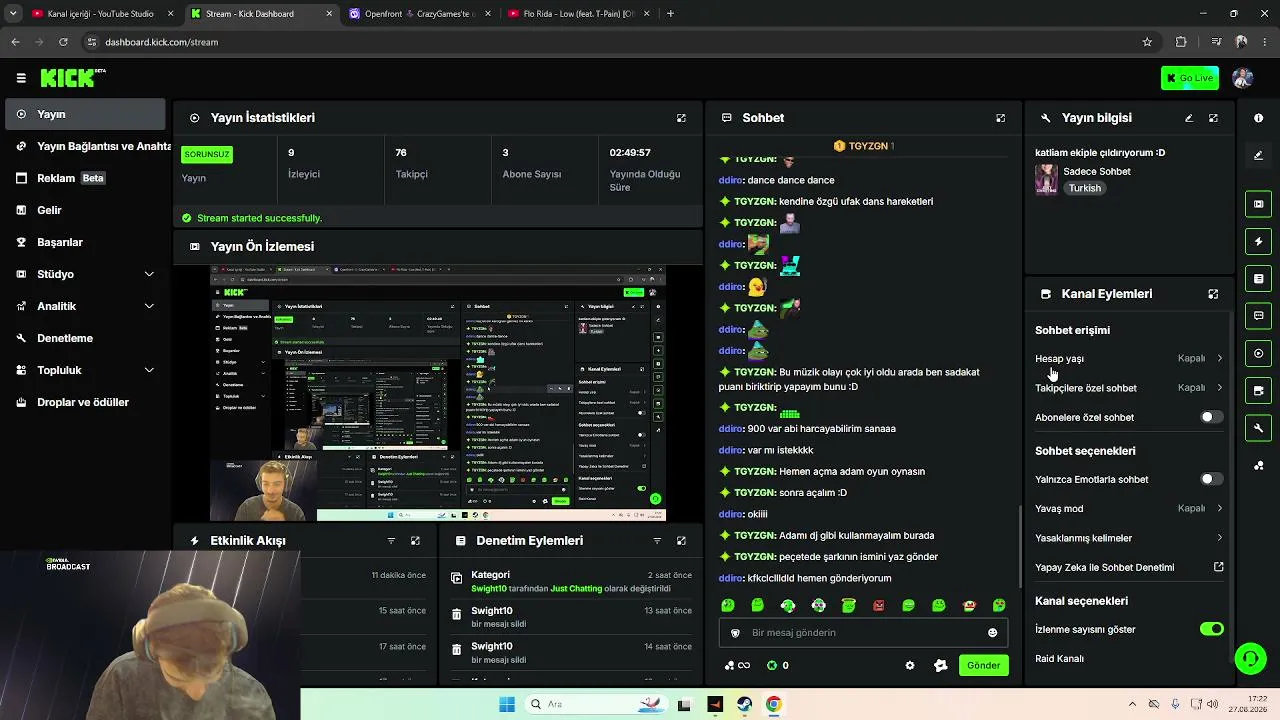Image resolution: width=1280 pixels, height=720 pixels.
Task: Open the Chrome tab search dropdown
Action: coord(13,14)
